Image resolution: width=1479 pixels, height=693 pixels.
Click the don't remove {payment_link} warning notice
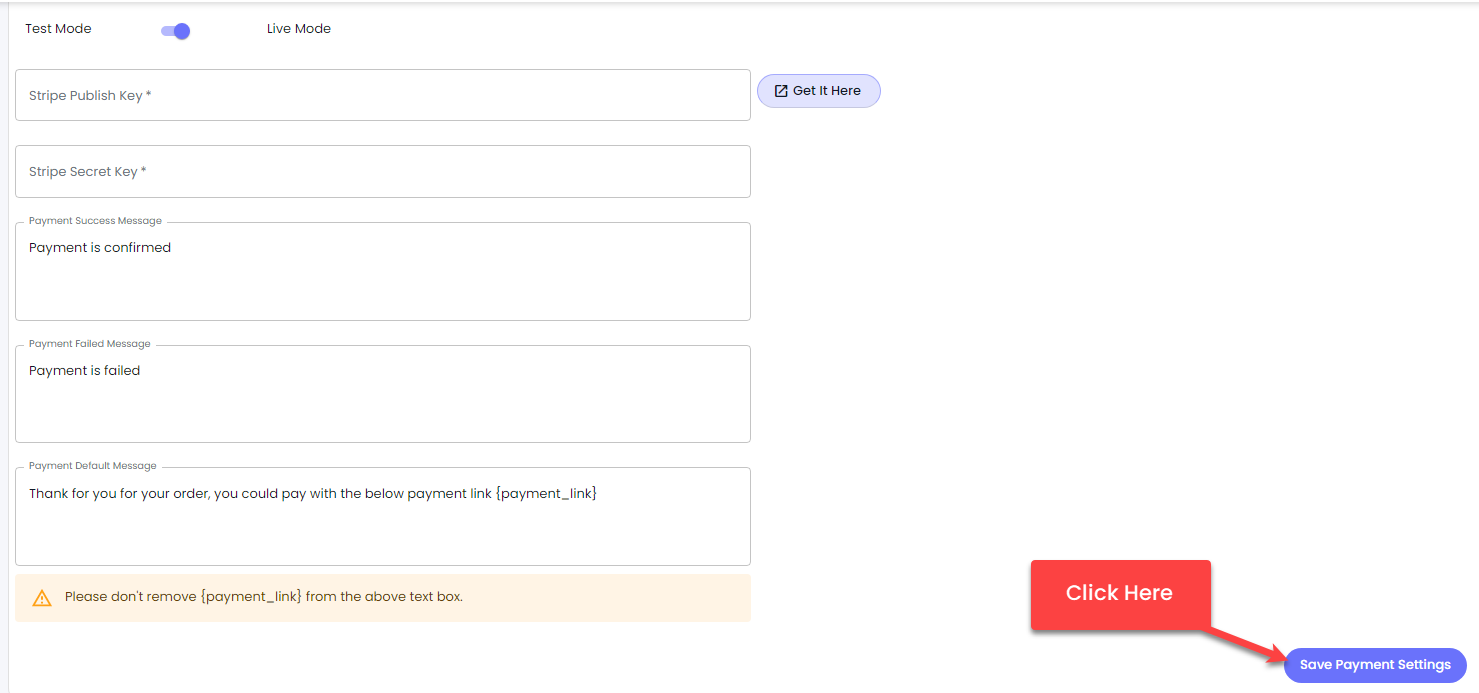[383, 598]
